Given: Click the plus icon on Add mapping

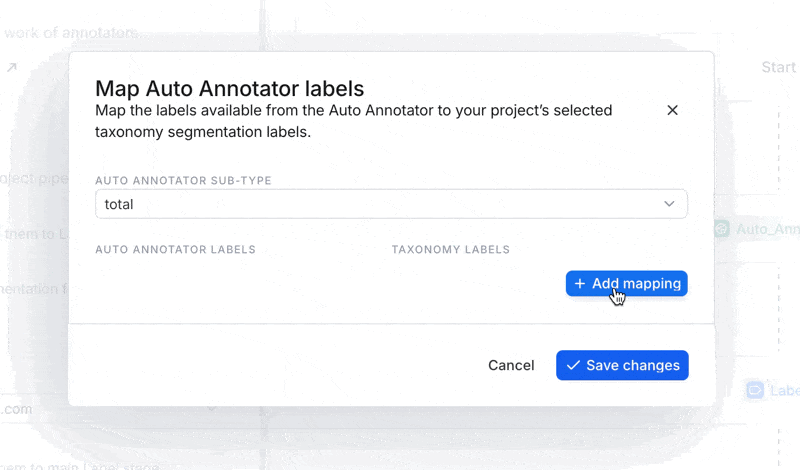Looking at the screenshot, I should coord(580,284).
